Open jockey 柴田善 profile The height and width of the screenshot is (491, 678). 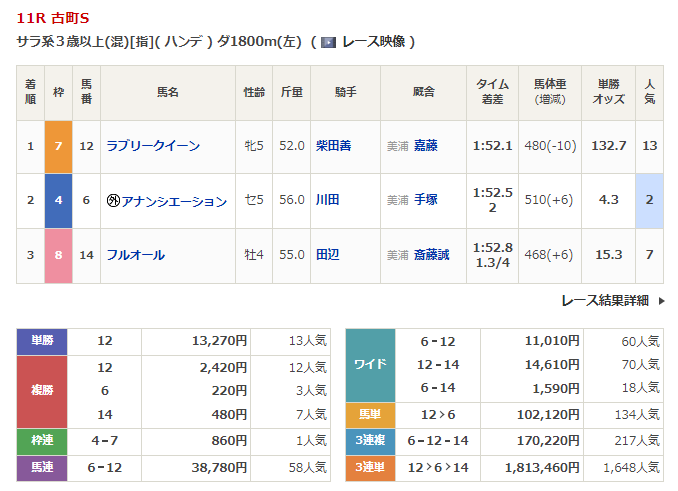click(333, 146)
